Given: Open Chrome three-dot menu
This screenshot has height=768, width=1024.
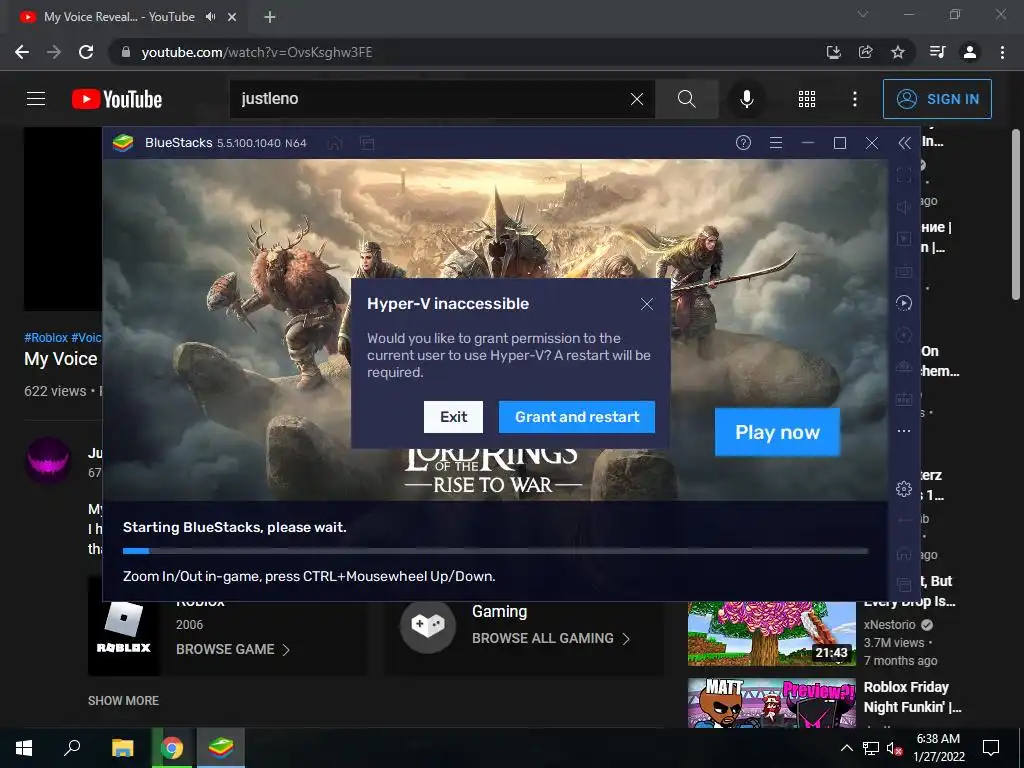Looking at the screenshot, I should tap(1002, 52).
